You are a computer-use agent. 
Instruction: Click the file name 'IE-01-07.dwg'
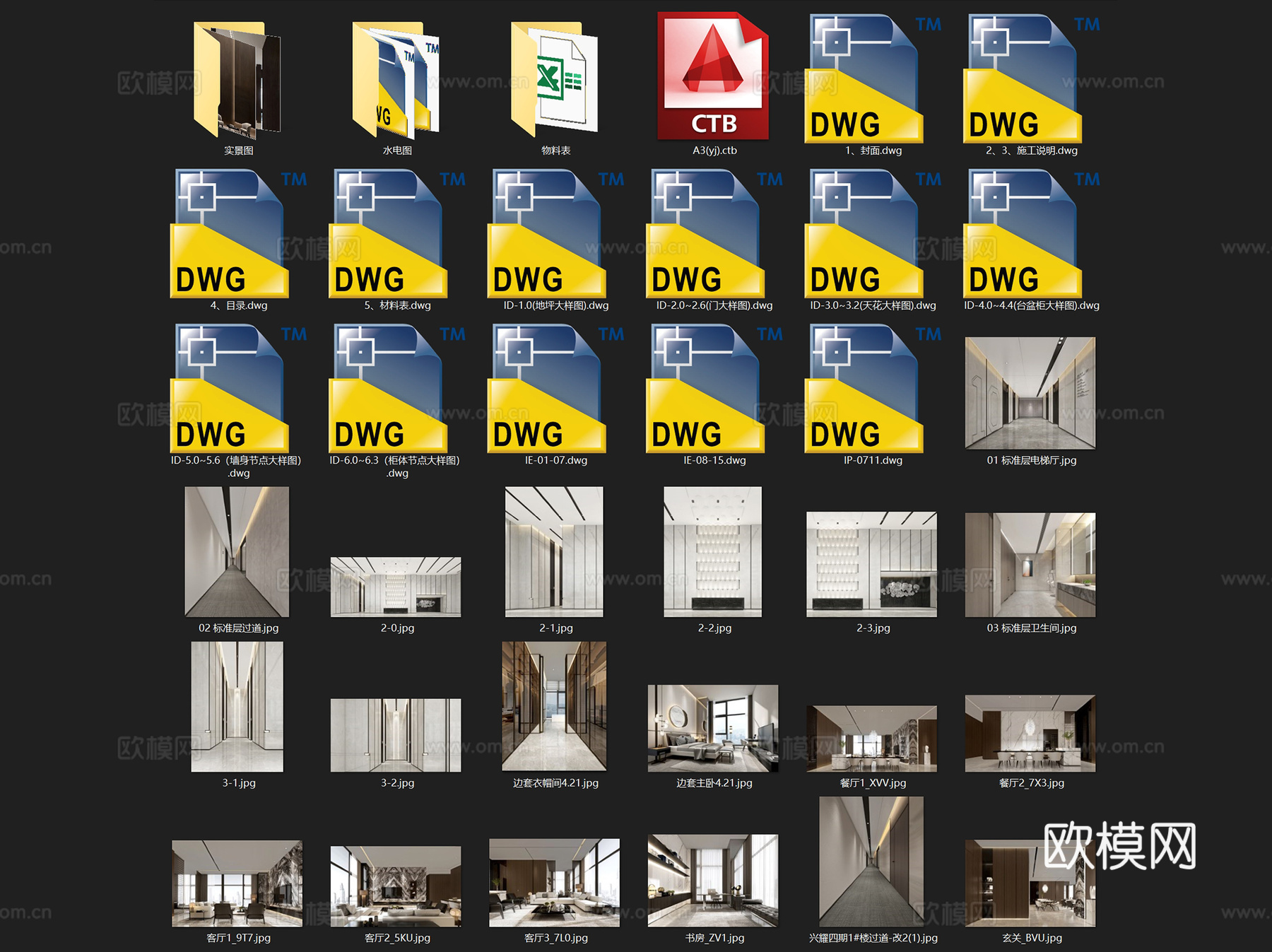556,460
